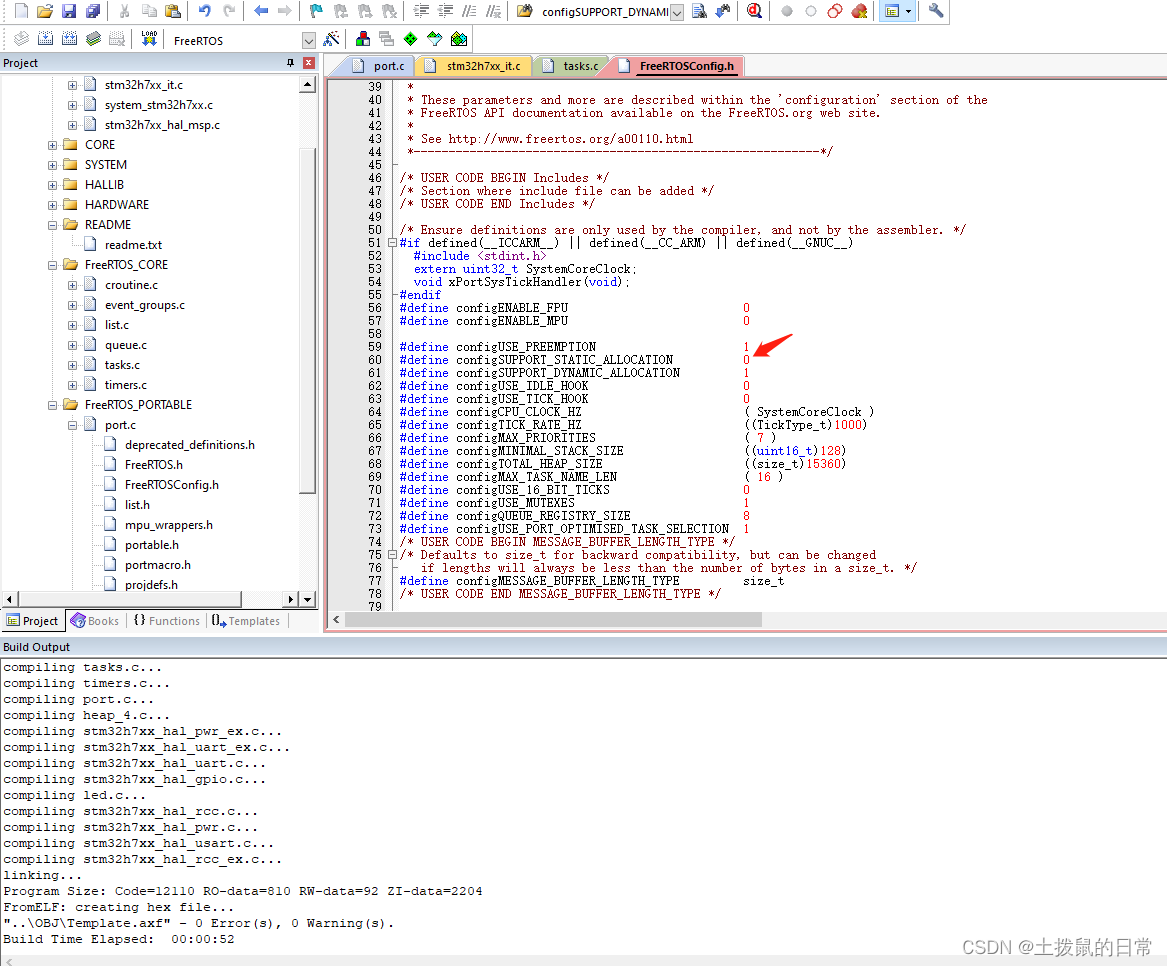Indent the selected lines
This screenshot has height=966, width=1167.
click(421, 11)
